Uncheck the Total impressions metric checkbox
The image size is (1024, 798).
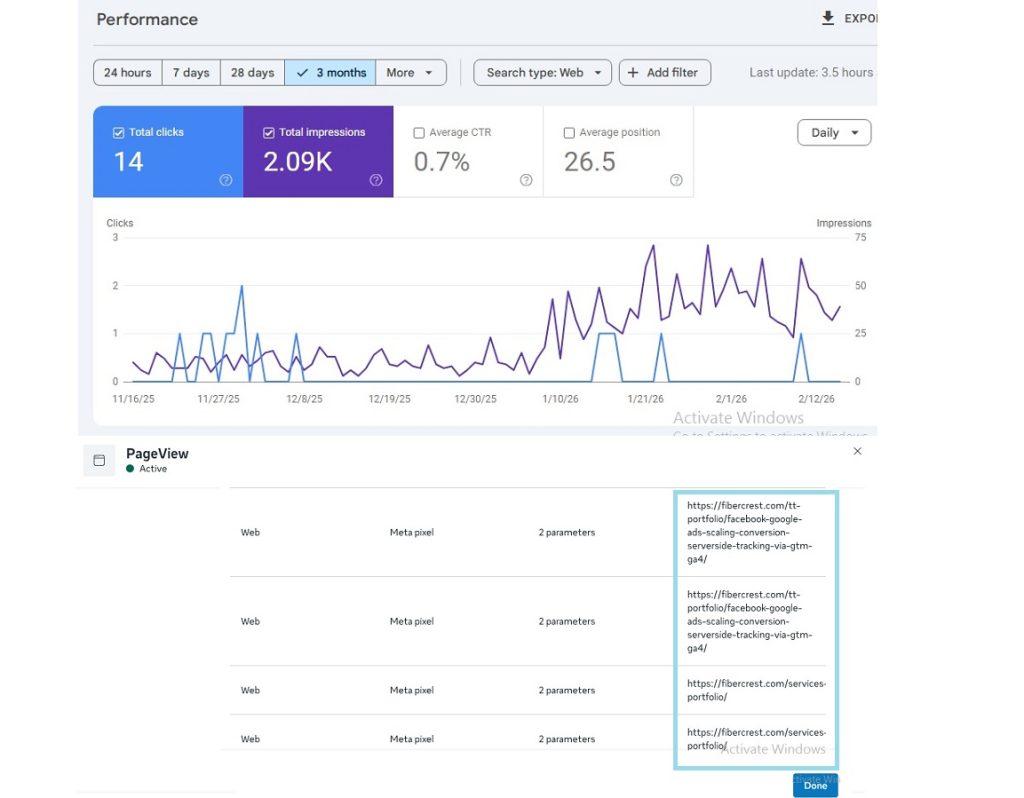point(268,131)
